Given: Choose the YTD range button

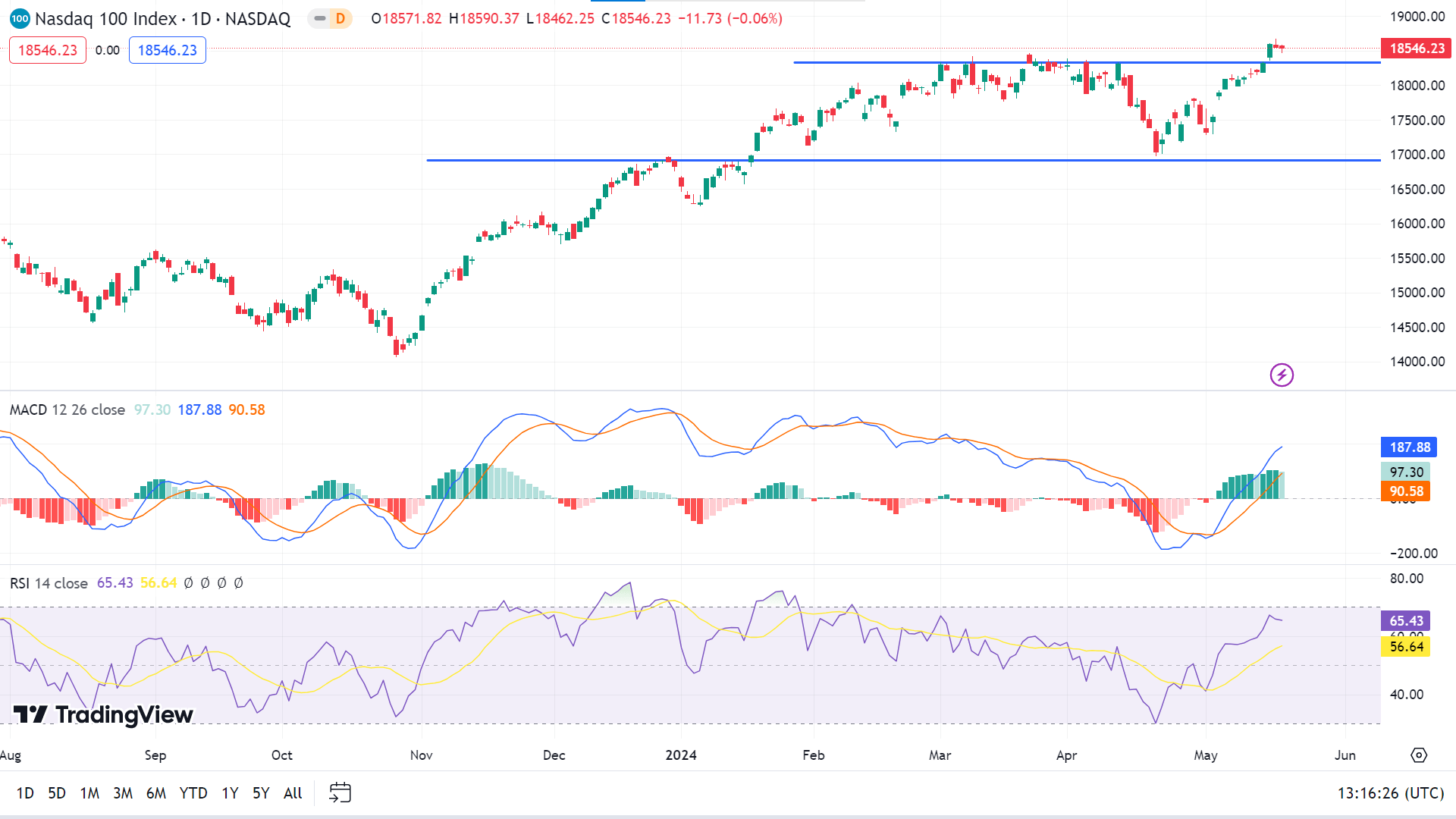Looking at the screenshot, I should tap(193, 792).
